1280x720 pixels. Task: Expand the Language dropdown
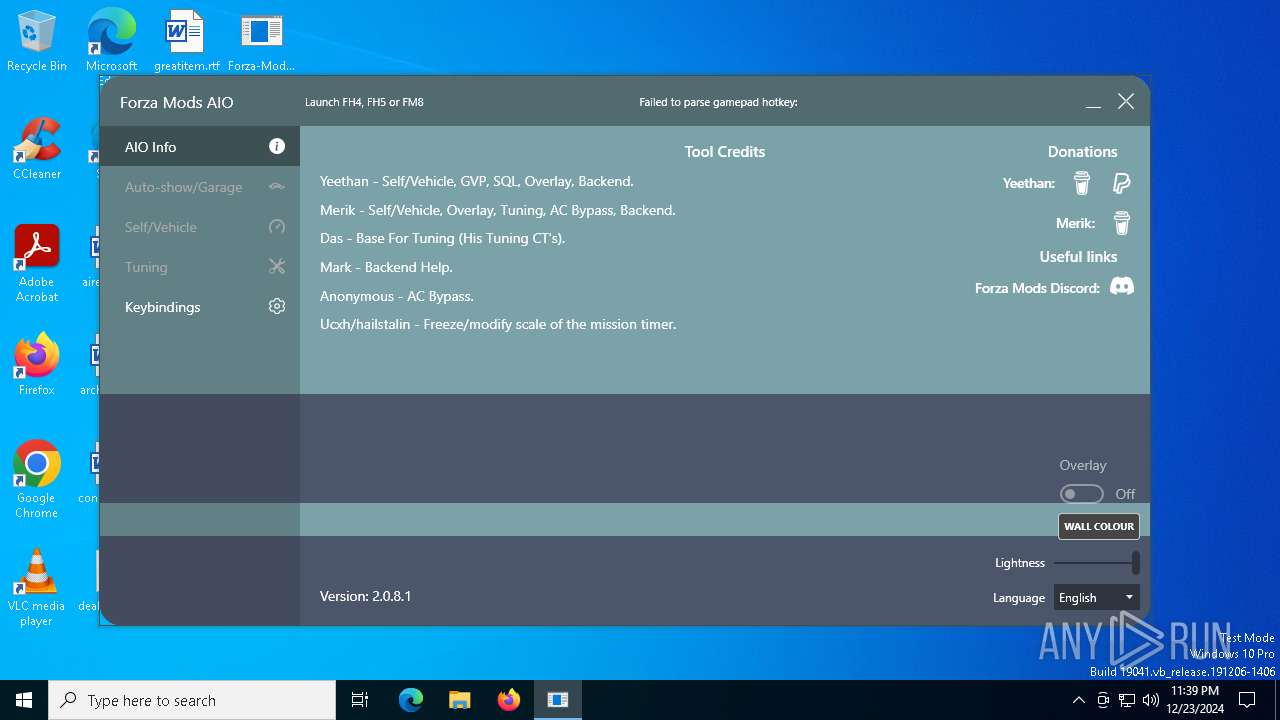pyautogui.click(x=1096, y=597)
